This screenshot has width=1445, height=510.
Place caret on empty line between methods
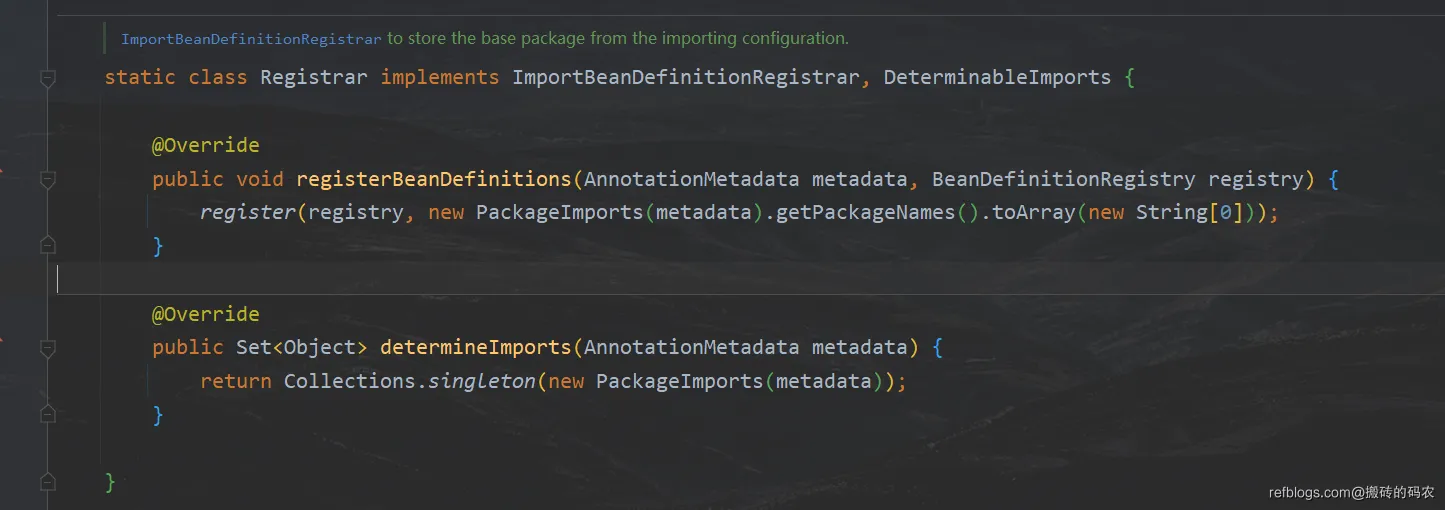click(400, 279)
